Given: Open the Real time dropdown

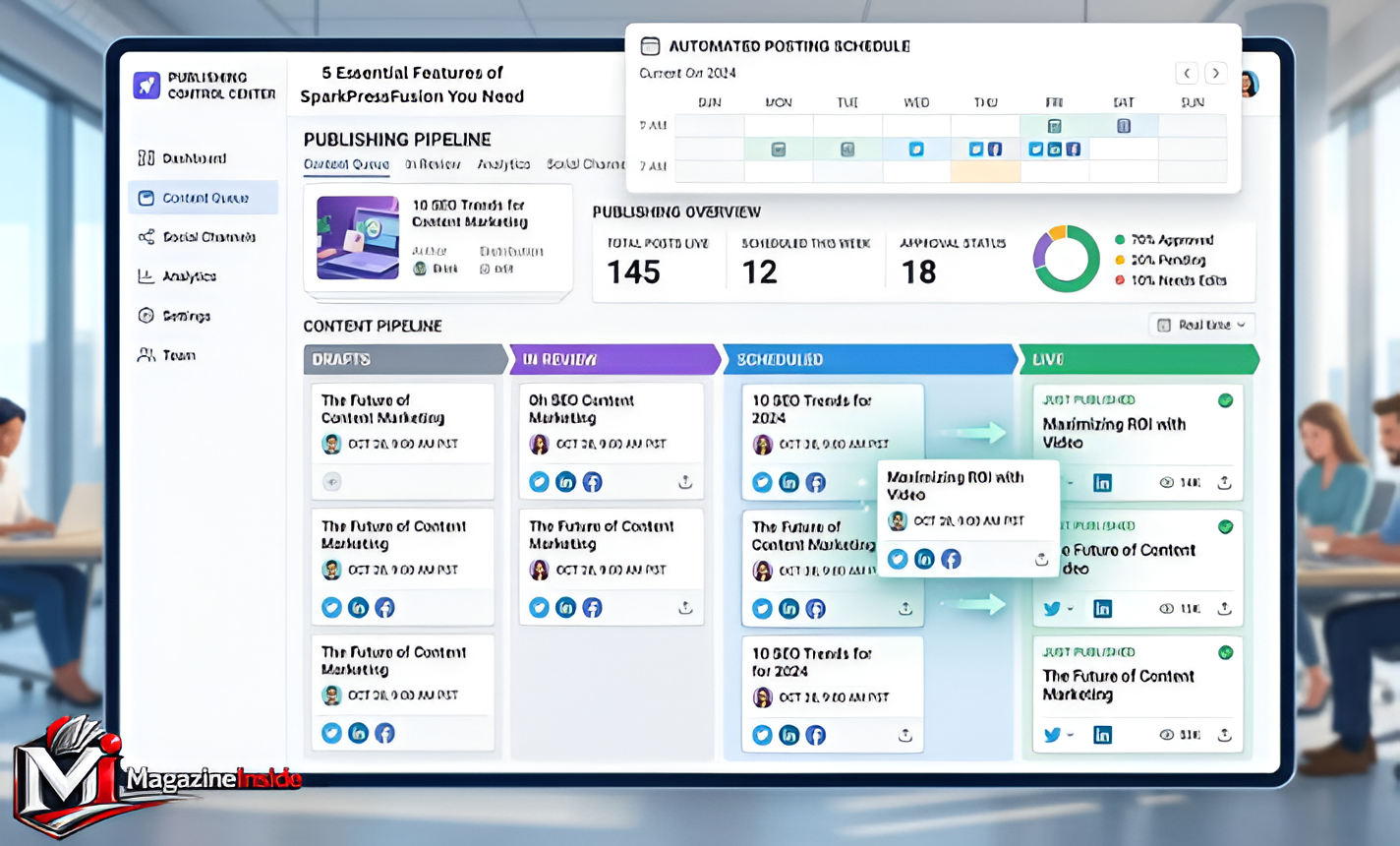Looking at the screenshot, I should click(1201, 325).
